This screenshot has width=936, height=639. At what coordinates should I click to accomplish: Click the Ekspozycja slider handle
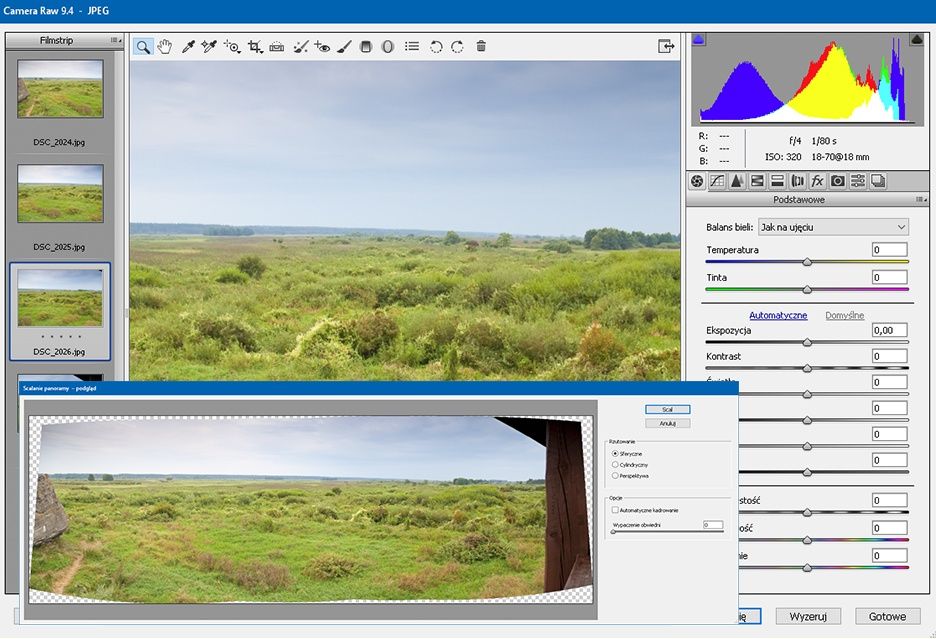tap(807, 342)
